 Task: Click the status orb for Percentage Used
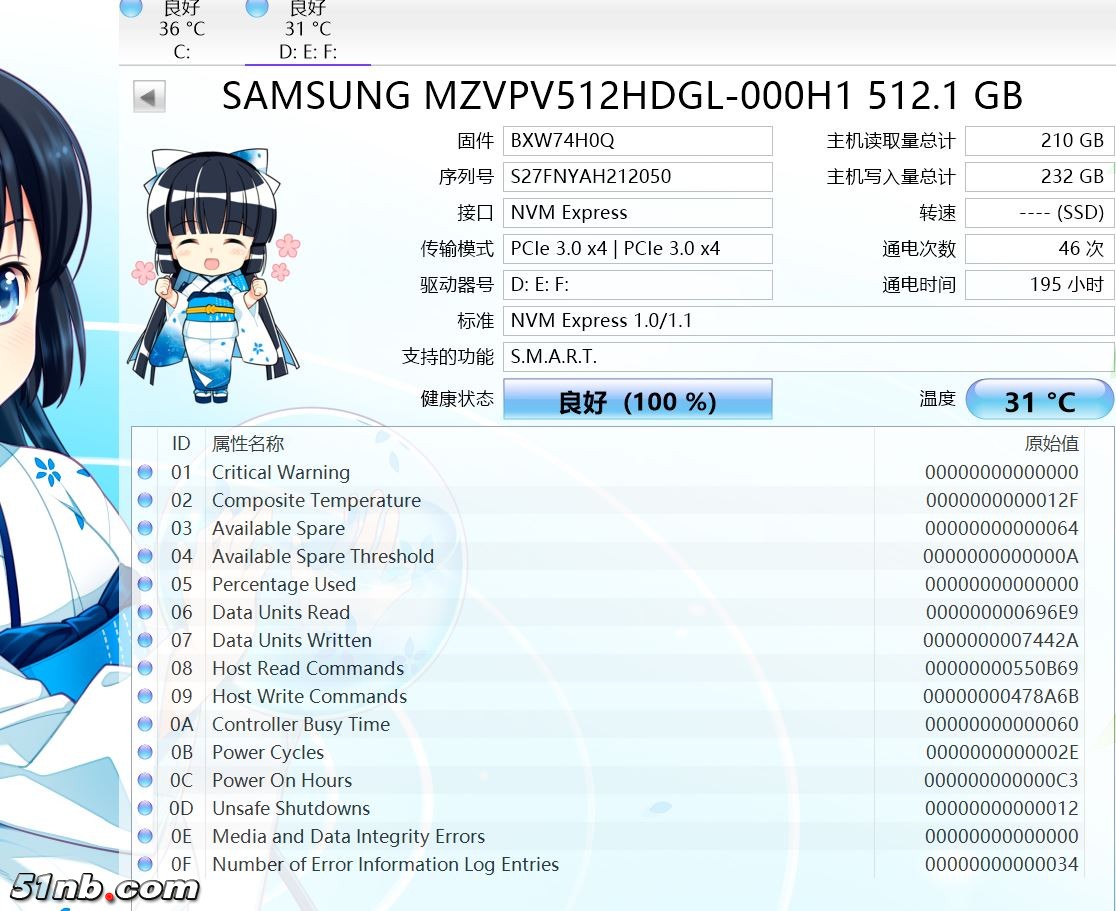pyautogui.click(x=145, y=584)
